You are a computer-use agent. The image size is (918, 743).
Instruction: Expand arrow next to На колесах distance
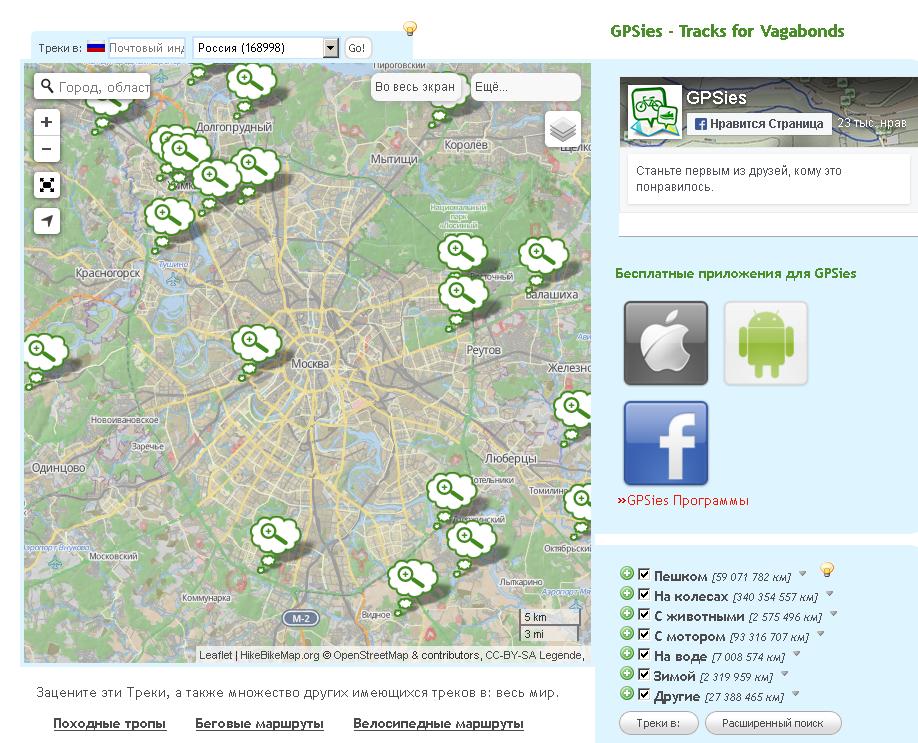coord(830,594)
